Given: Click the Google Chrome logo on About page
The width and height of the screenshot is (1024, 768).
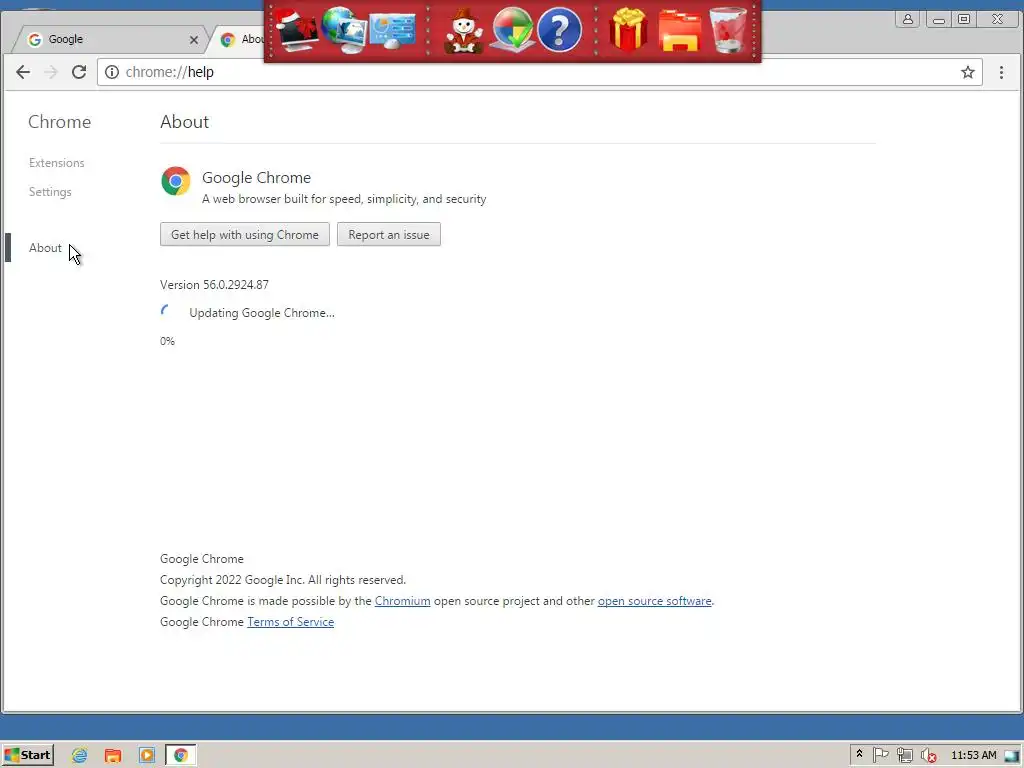Looking at the screenshot, I should pos(176,181).
